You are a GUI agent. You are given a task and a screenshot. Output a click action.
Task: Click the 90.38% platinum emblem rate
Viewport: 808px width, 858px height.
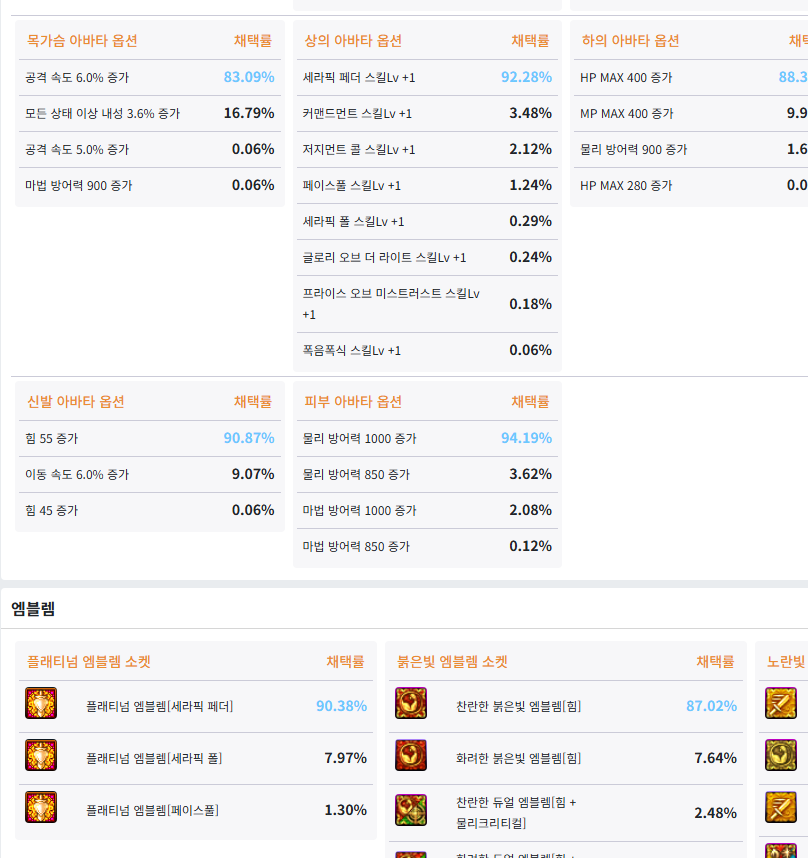click(x=341, y=706)
